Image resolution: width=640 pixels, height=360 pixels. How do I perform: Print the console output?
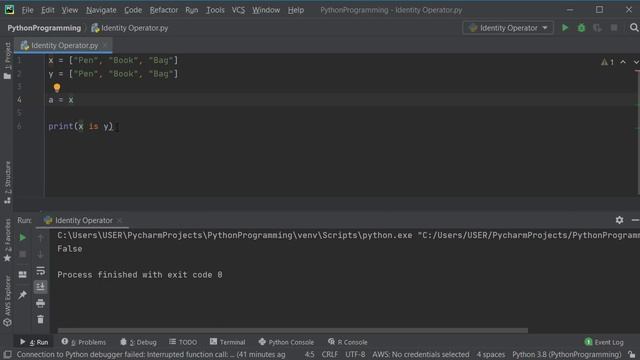[40, 303]
